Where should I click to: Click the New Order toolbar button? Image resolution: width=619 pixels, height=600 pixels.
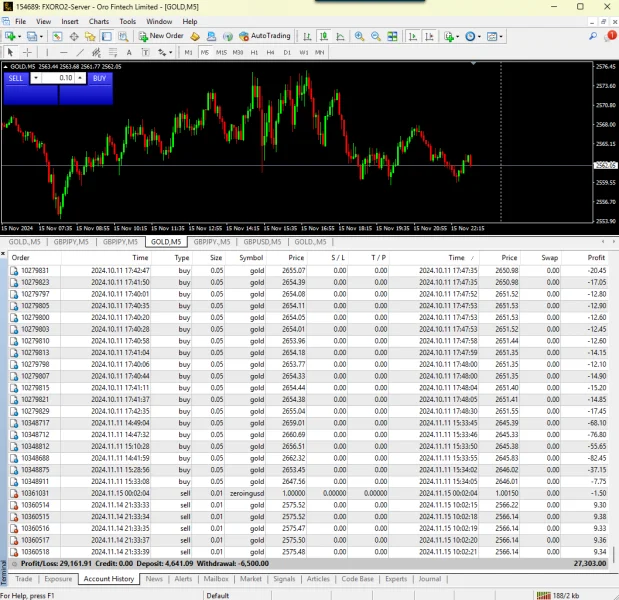pyautogui.click(x=160, y=36)
